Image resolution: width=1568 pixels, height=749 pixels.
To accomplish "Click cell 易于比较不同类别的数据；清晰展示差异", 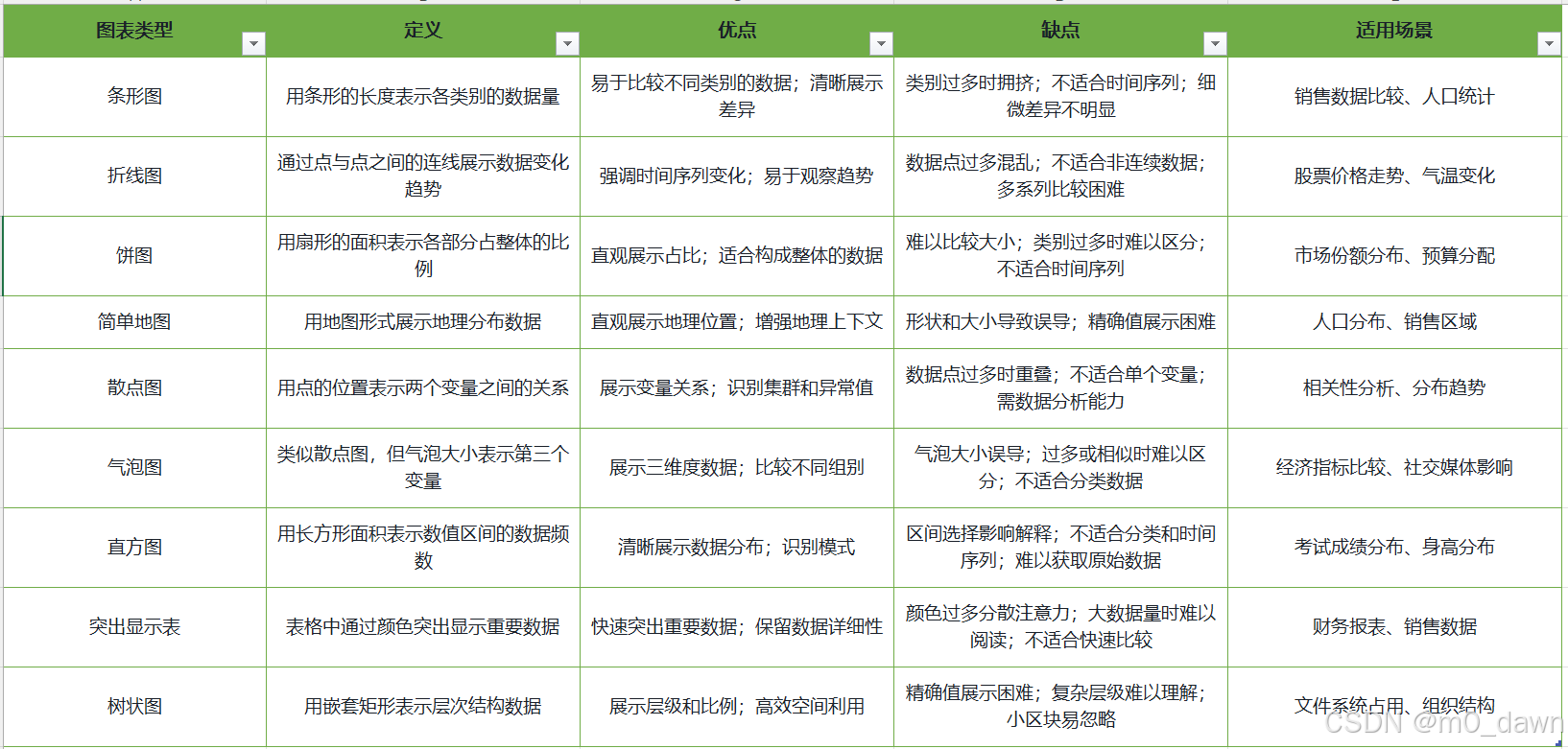I will [737, 97].
